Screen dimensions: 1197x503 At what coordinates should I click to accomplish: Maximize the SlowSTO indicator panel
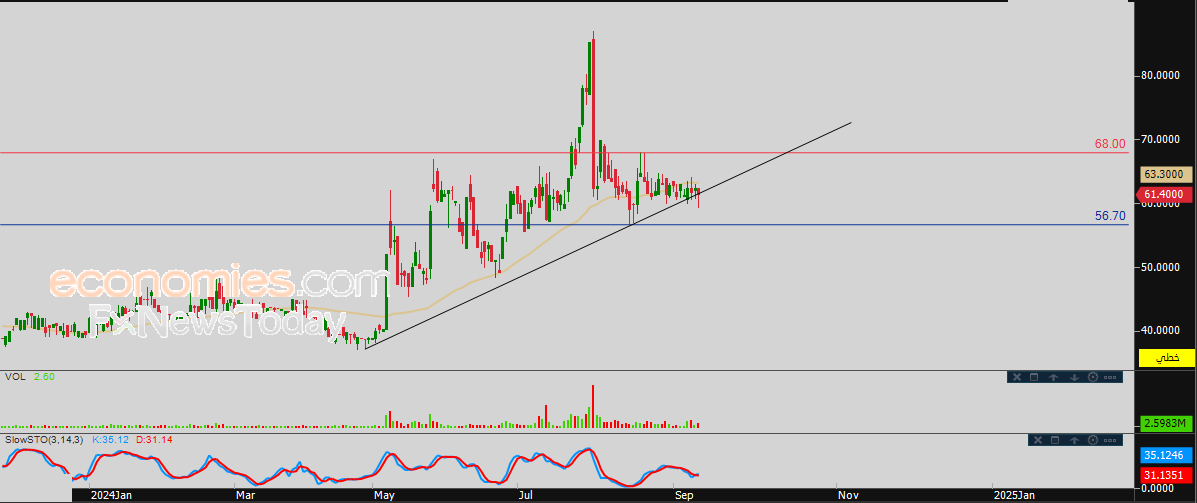click(x=1055, y=440)
